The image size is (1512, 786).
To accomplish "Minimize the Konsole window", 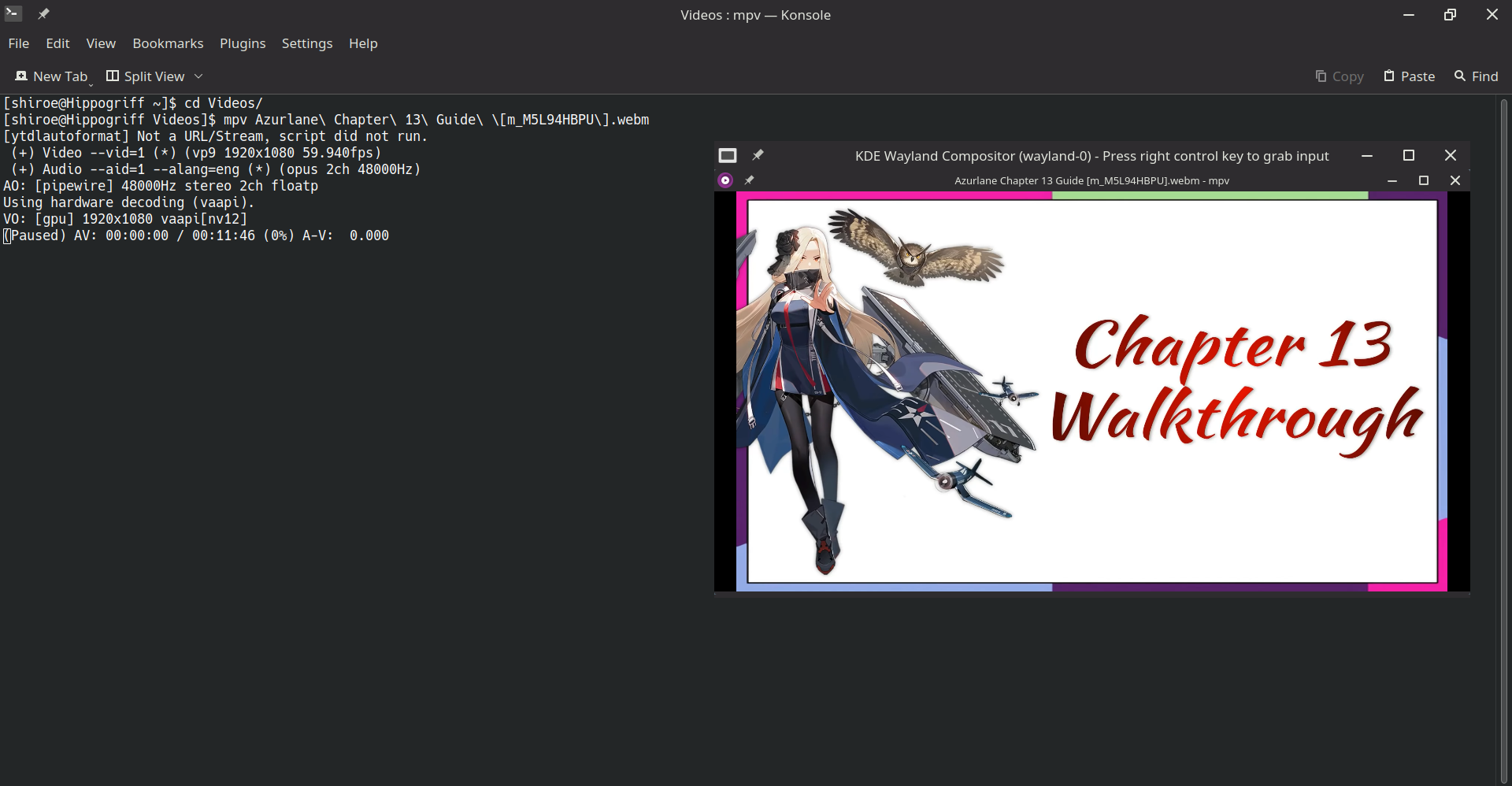I will (x=1409, y=14).
